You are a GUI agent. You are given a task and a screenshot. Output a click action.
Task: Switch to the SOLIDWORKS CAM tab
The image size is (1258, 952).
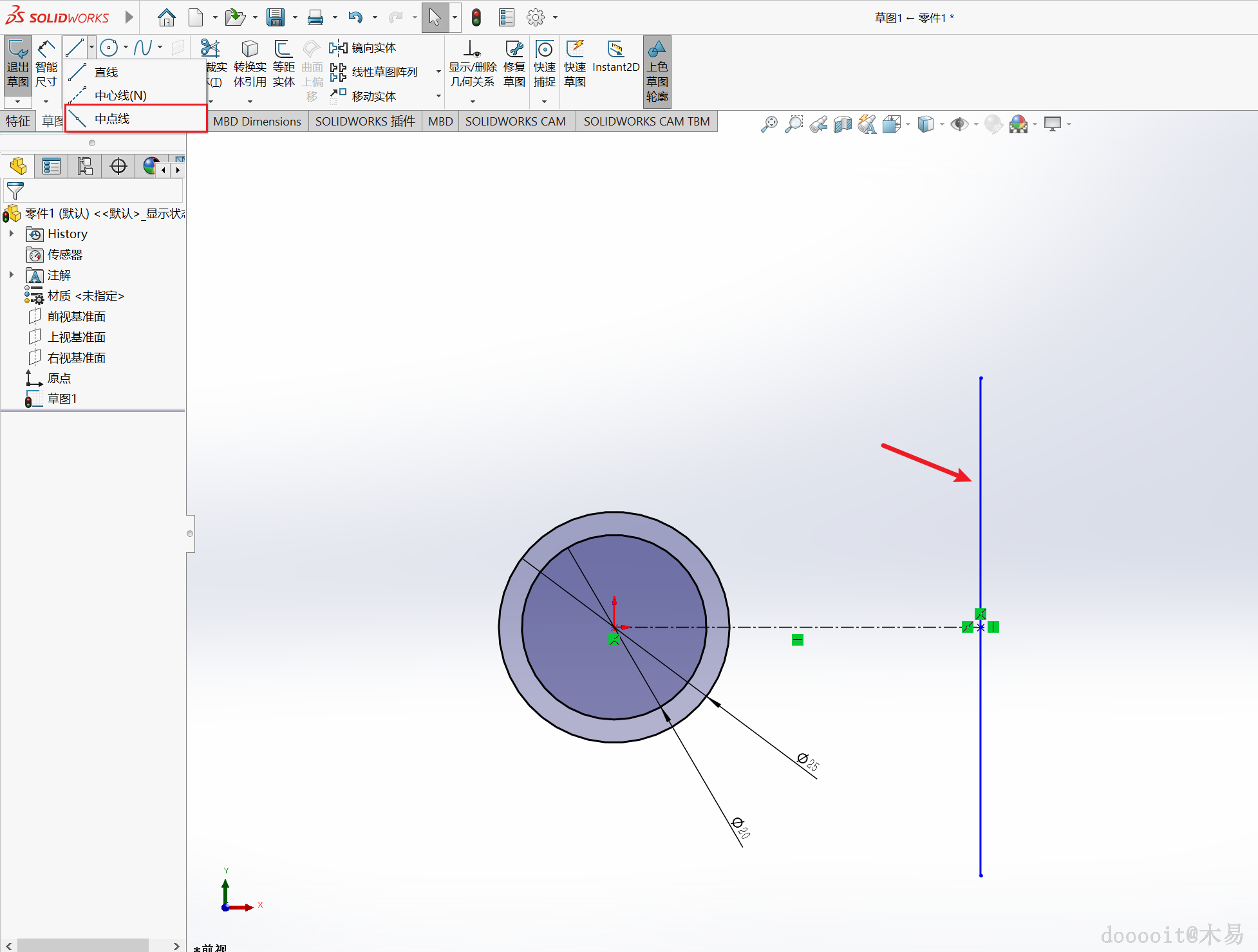point(515,121)
